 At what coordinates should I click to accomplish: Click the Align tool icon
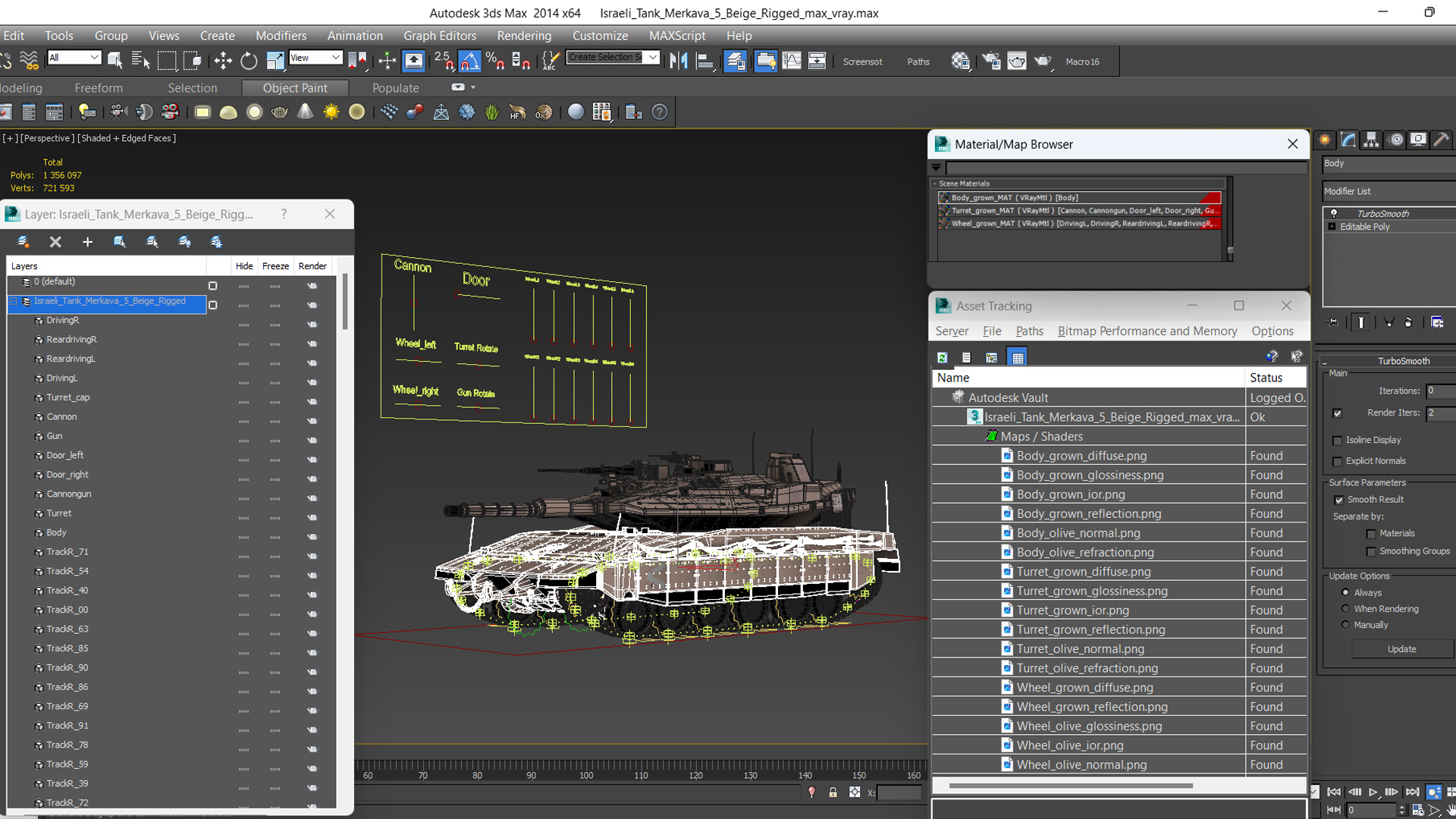click(x=705, y=61)
